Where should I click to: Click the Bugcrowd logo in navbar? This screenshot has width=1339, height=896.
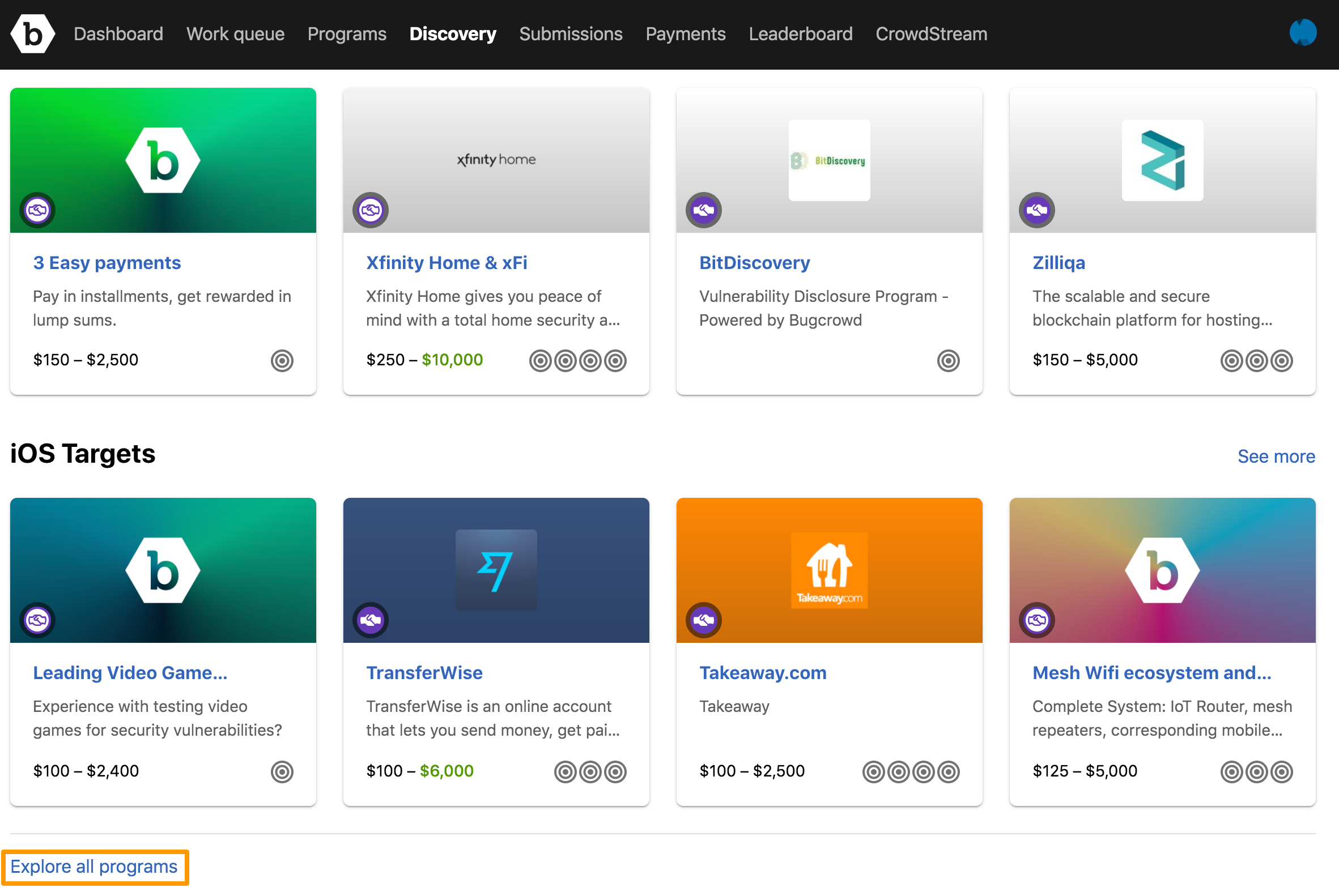click(x=33, y=35)
